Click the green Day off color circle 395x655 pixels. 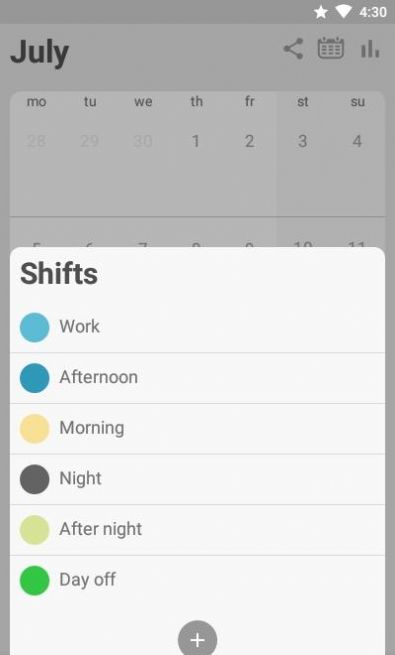pos(35,581)
